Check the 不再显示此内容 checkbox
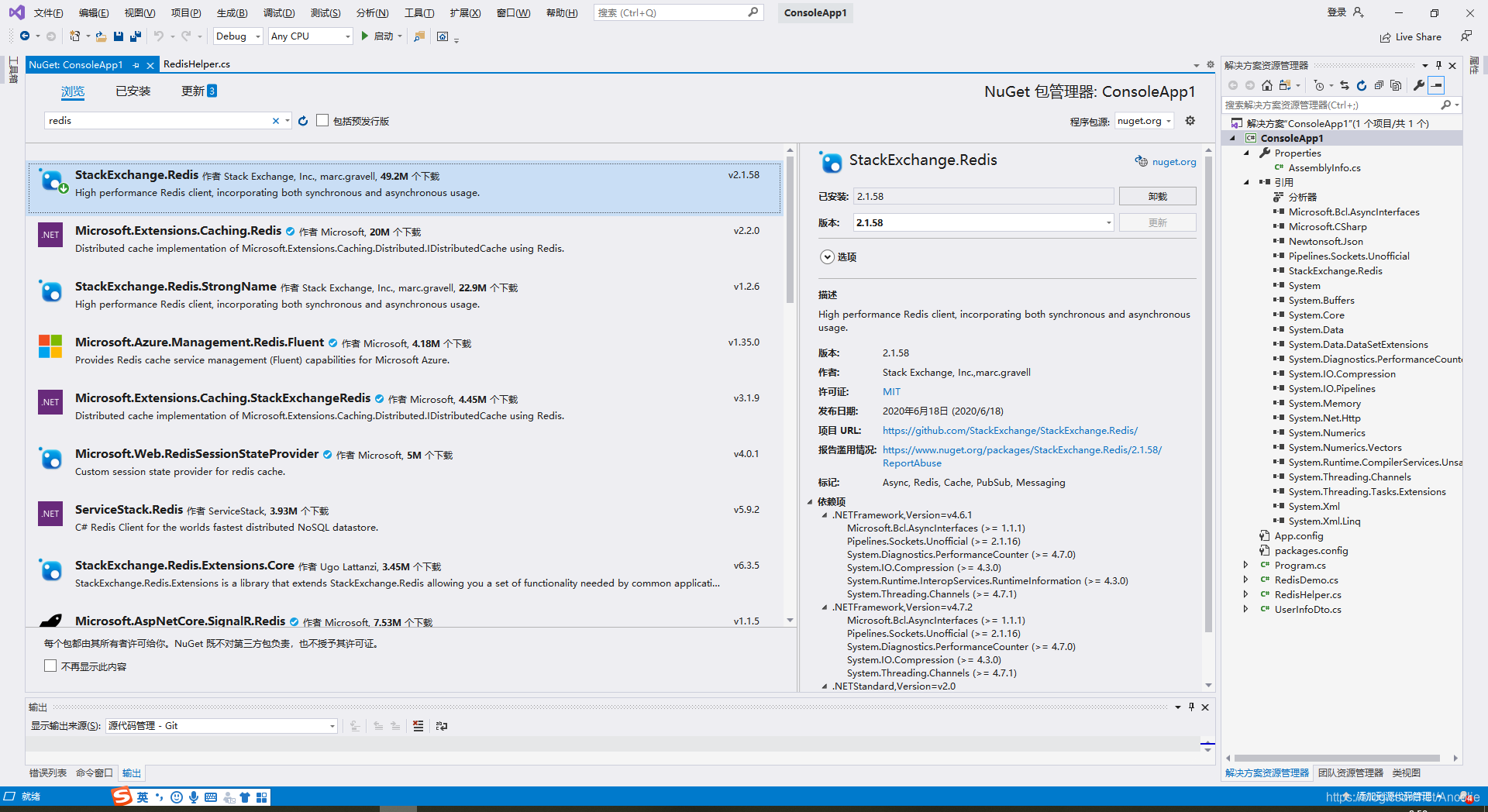This screenshot has width=1488, height=812. point(50,666)
